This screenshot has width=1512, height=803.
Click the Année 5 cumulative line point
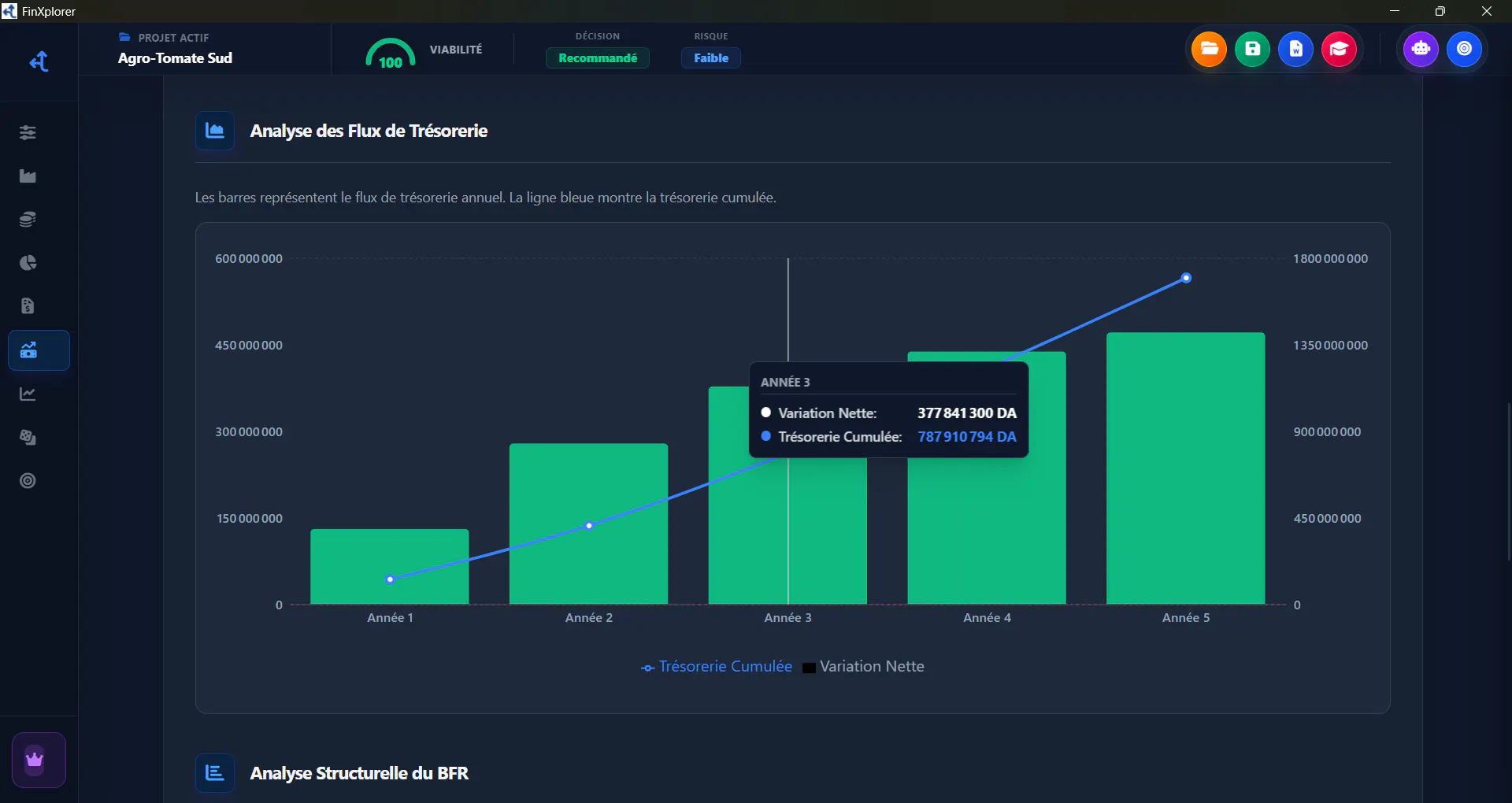click(x=1186, y=278)
